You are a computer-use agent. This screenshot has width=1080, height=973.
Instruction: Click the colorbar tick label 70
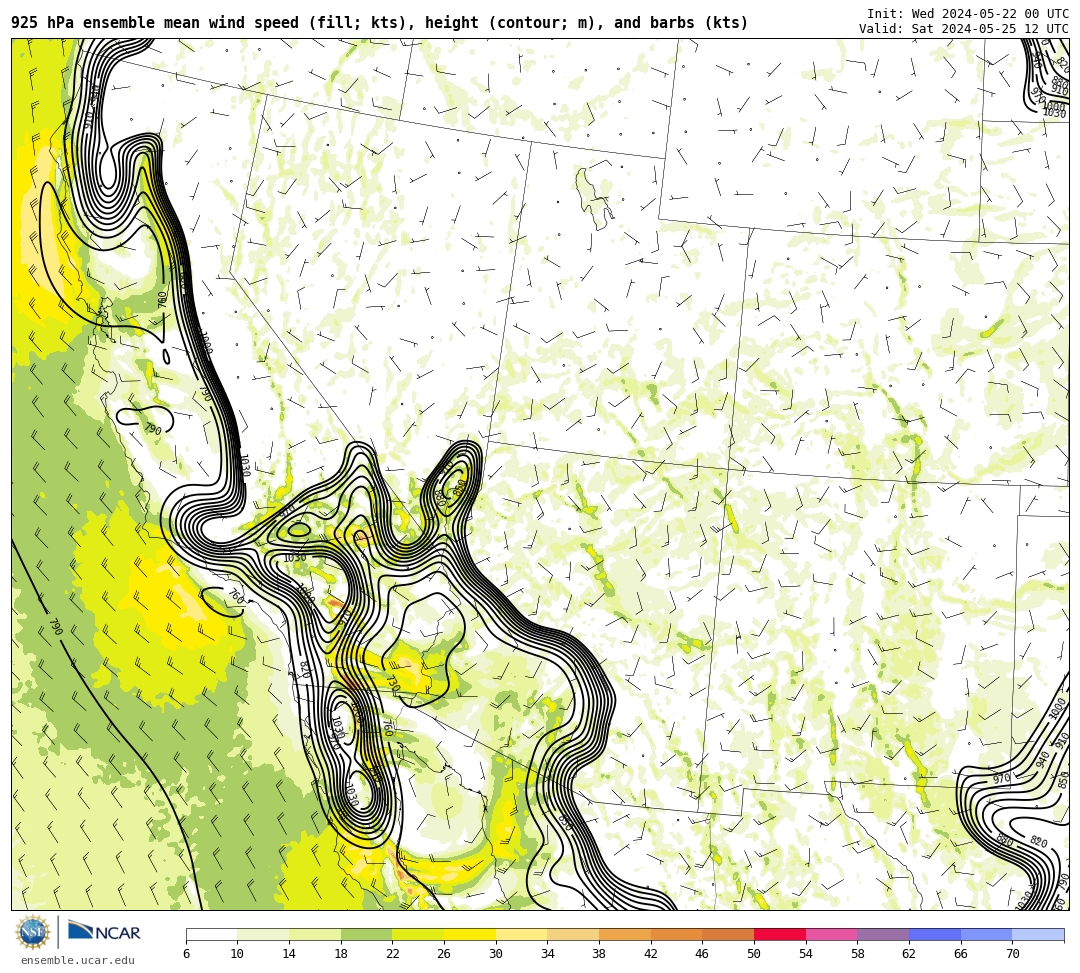1012,954
